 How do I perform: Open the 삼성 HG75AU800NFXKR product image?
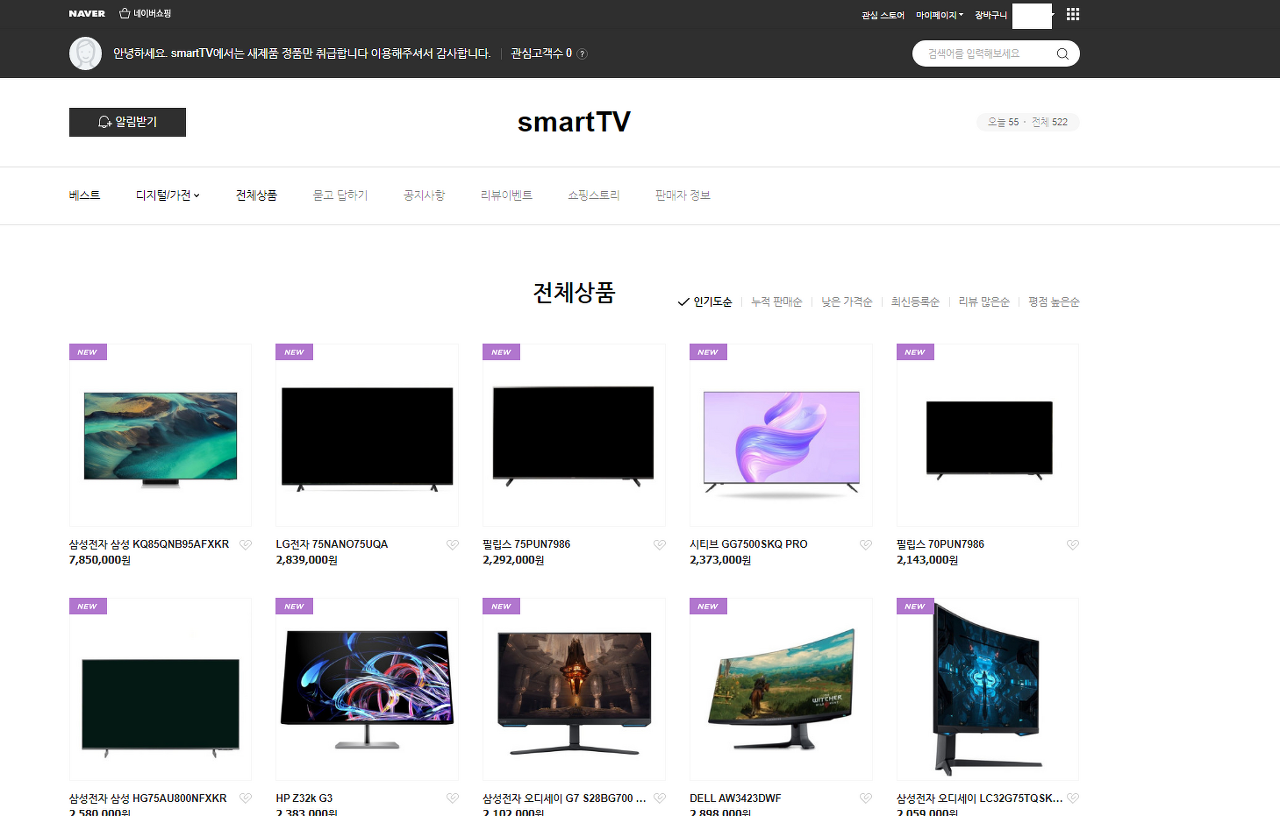[x=160, y=689]
